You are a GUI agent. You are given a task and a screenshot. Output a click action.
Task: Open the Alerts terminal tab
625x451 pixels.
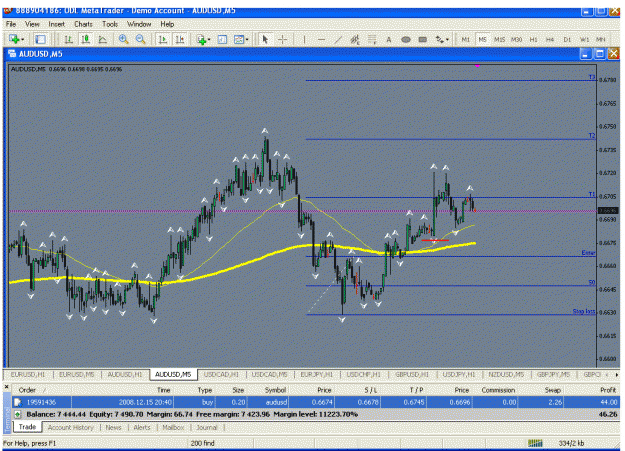pos(142,427)
